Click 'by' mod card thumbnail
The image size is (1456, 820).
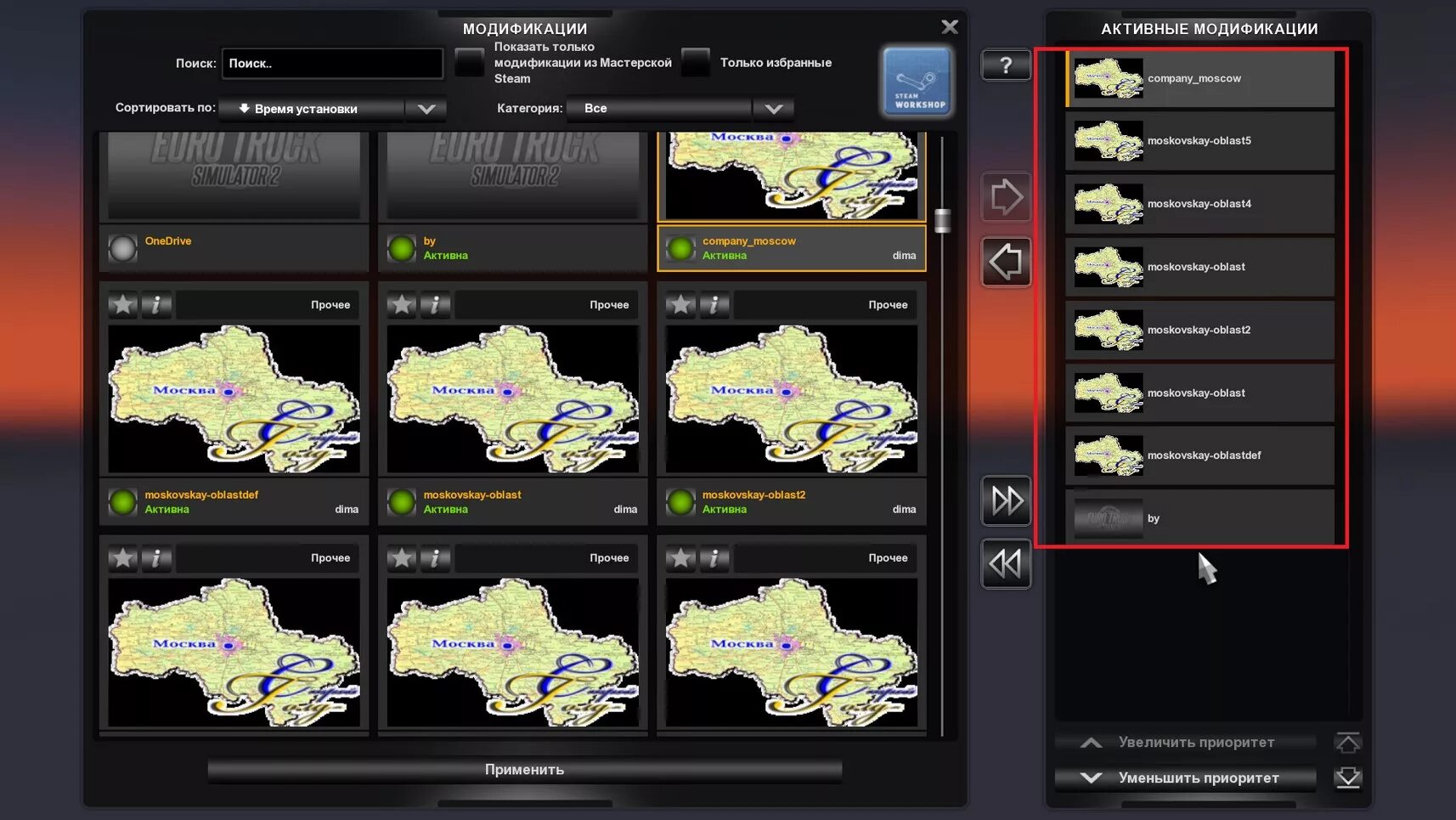(x=513, y=175)
